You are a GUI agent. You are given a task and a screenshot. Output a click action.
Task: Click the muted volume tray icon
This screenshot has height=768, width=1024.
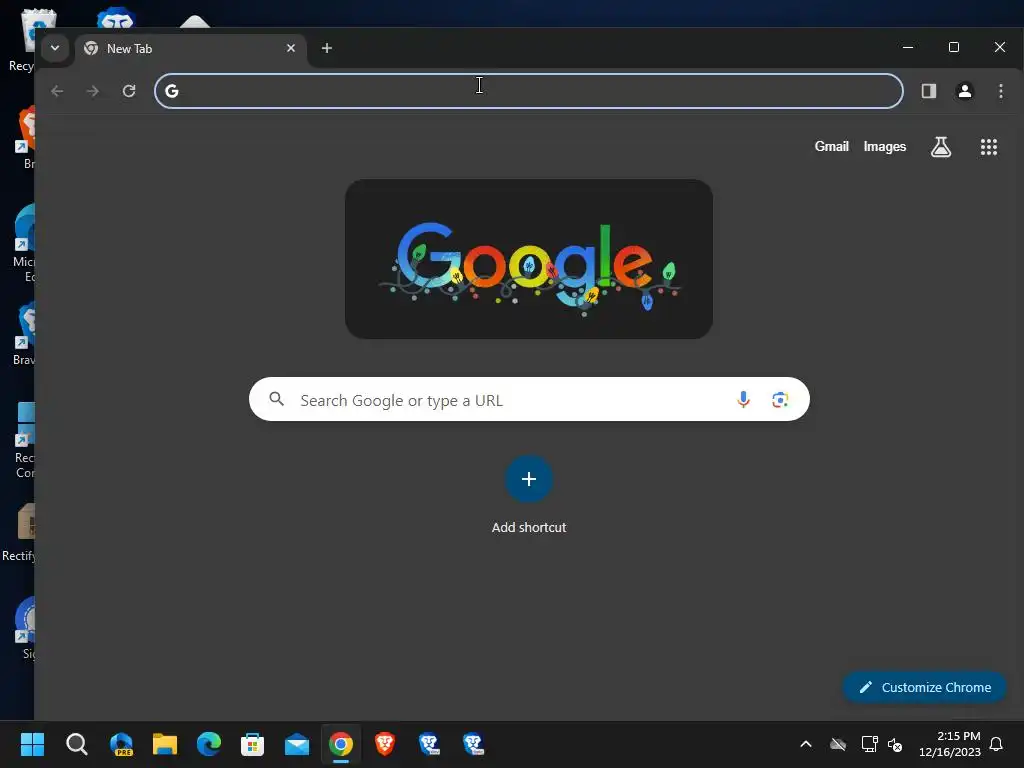click(895, 744)
